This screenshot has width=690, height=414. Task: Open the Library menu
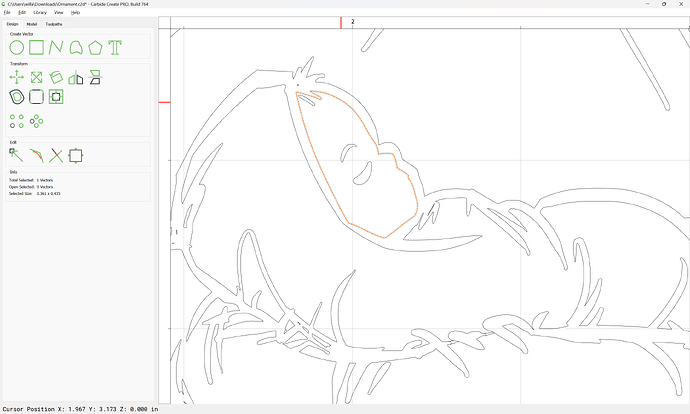[x=40, y=12]
